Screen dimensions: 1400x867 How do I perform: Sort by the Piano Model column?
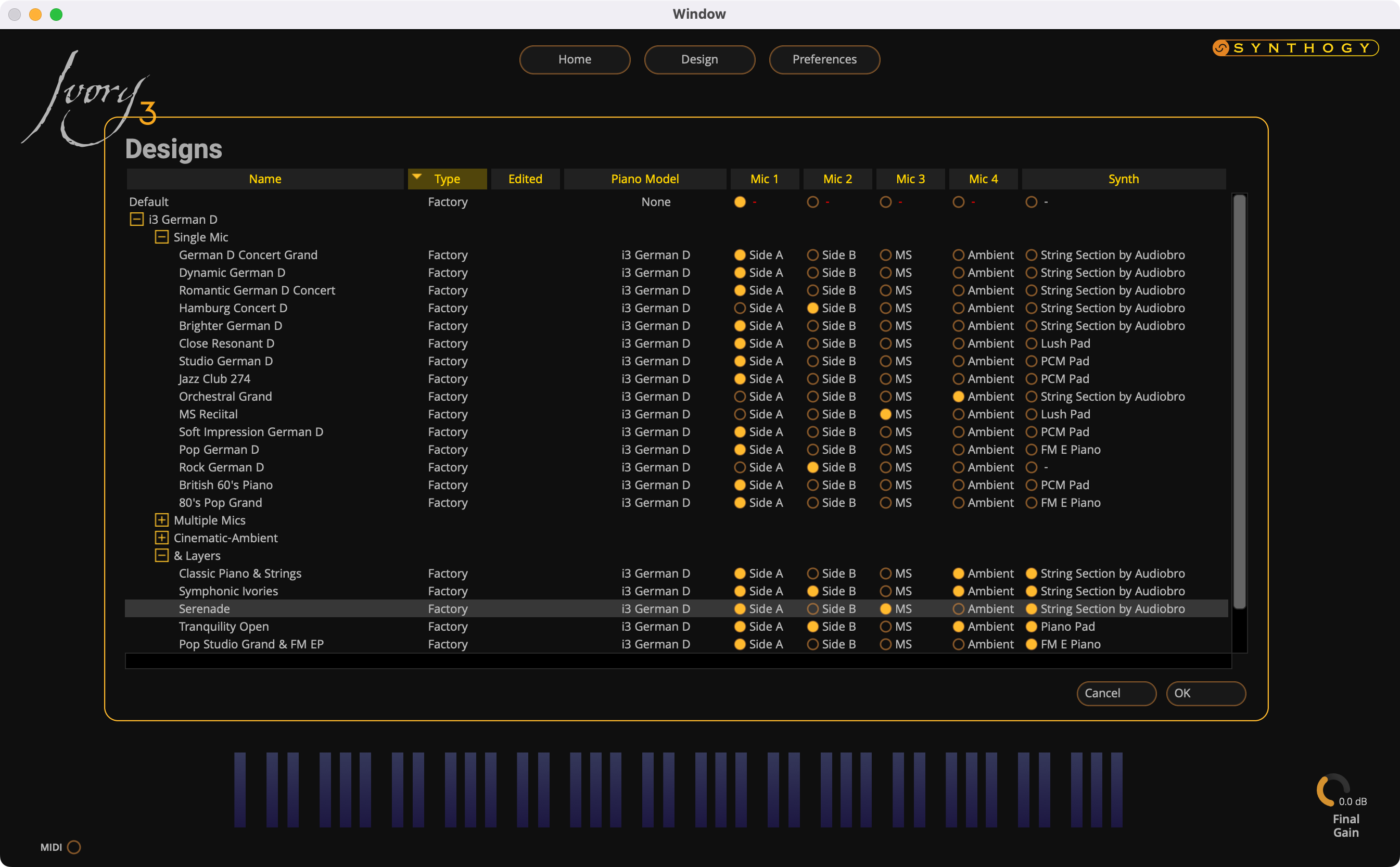[645, 179]
